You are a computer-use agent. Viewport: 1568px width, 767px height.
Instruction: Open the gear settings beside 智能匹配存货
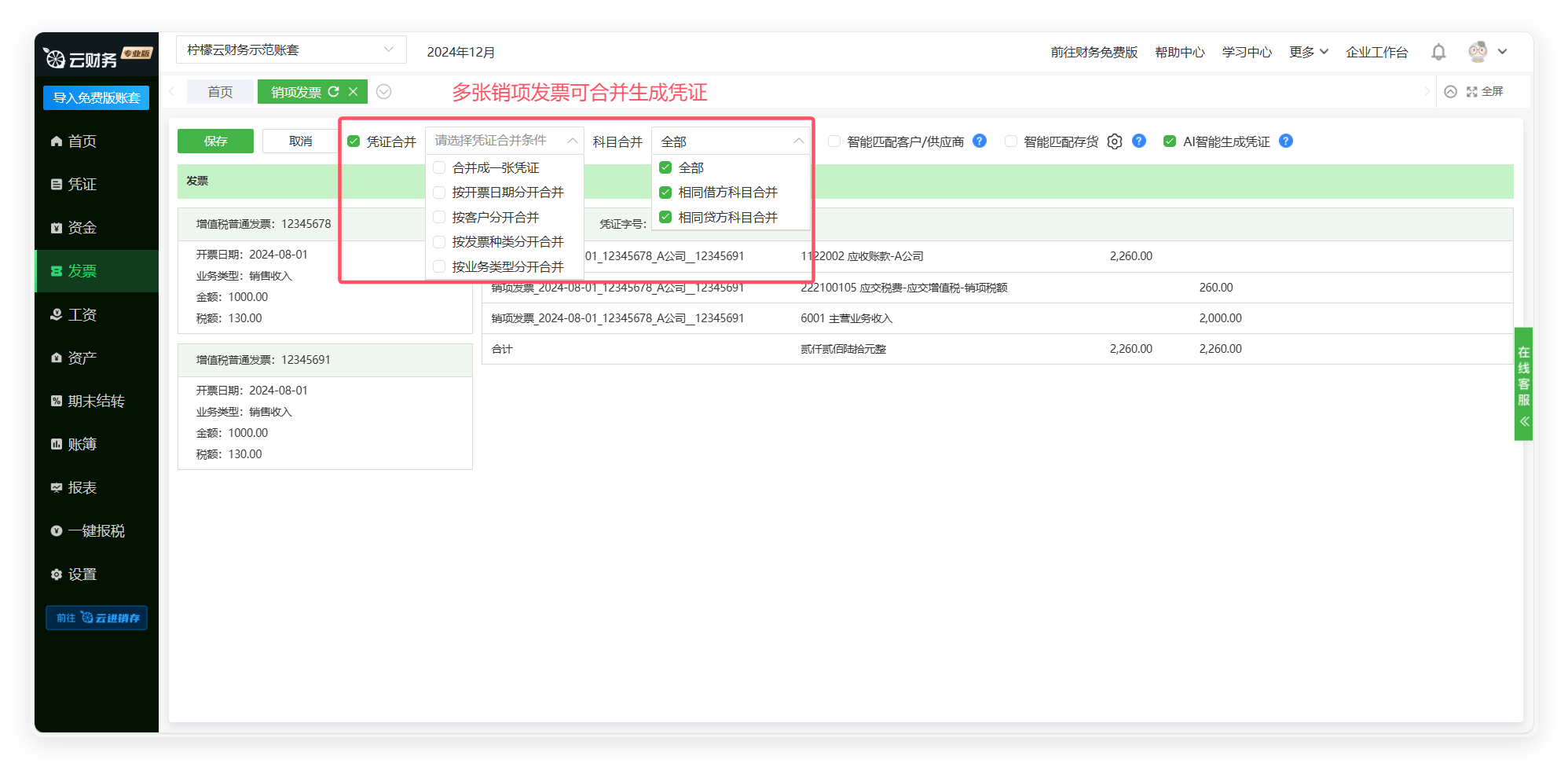click(1114, 141)
